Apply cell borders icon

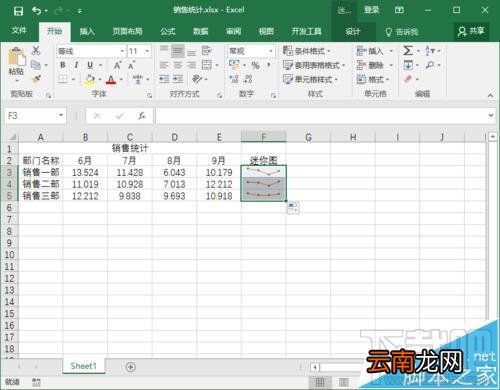coord(63,79)
